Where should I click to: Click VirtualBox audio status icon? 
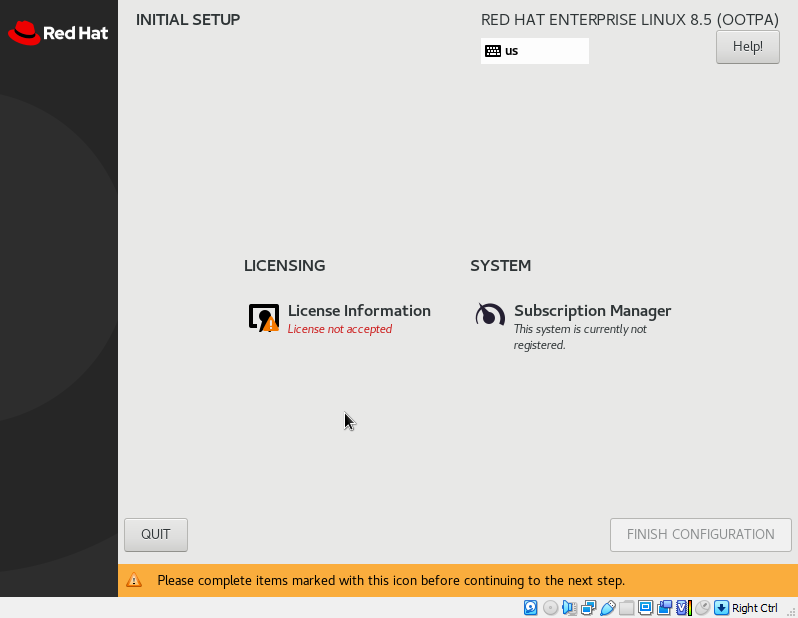coord(569,608)
